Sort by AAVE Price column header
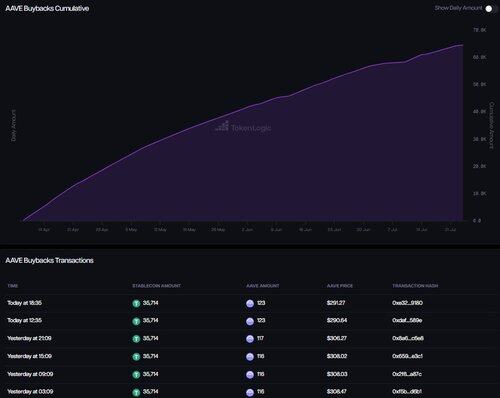500x398 pixels. coord(340,286)
